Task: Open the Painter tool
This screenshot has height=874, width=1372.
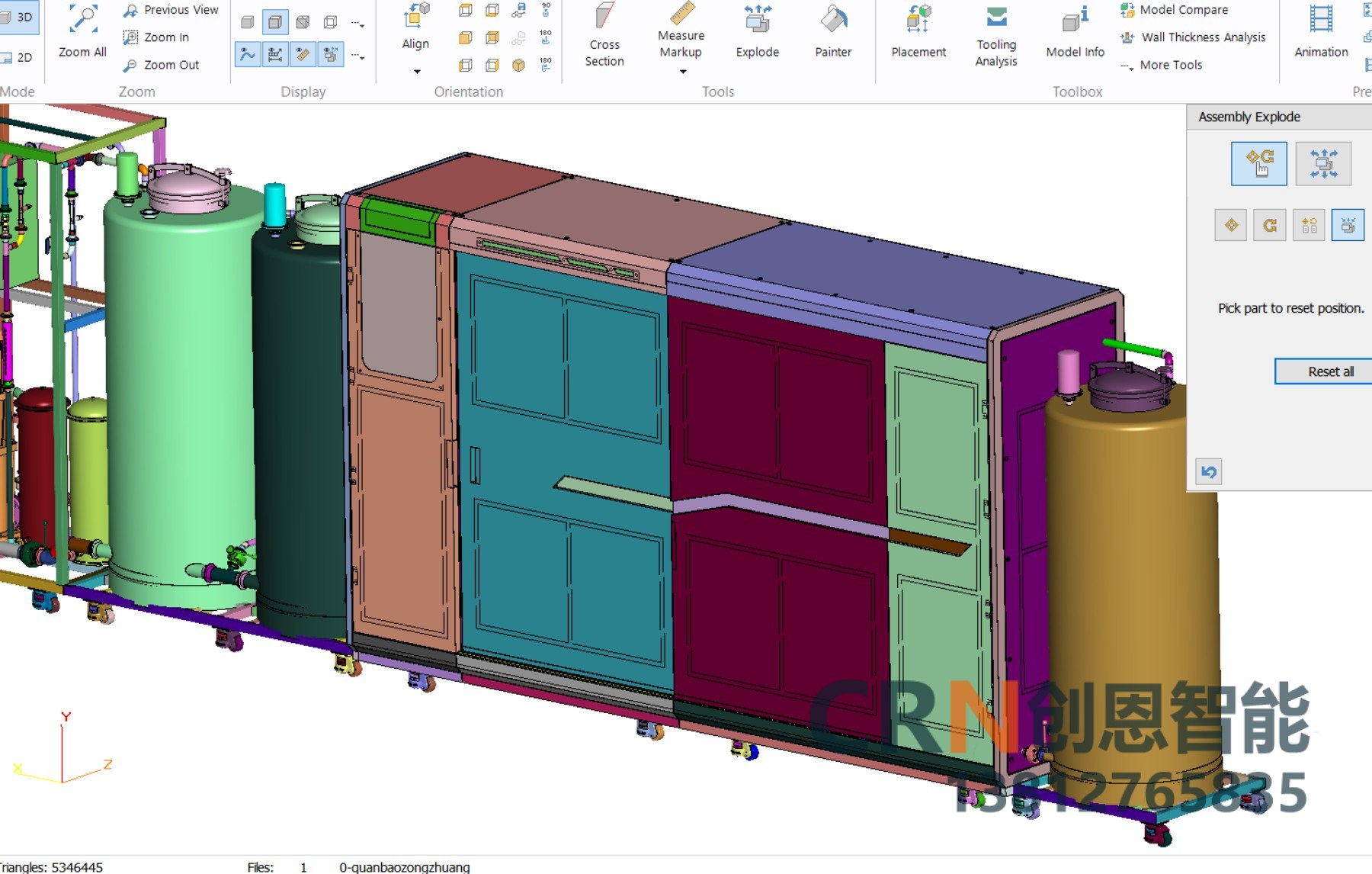Action: coord(833,31)
